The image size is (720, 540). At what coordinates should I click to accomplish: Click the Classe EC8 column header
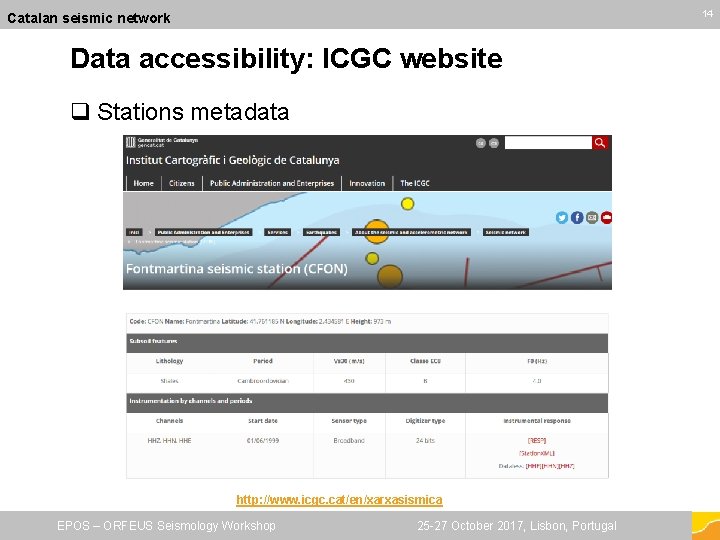(425, 361)
